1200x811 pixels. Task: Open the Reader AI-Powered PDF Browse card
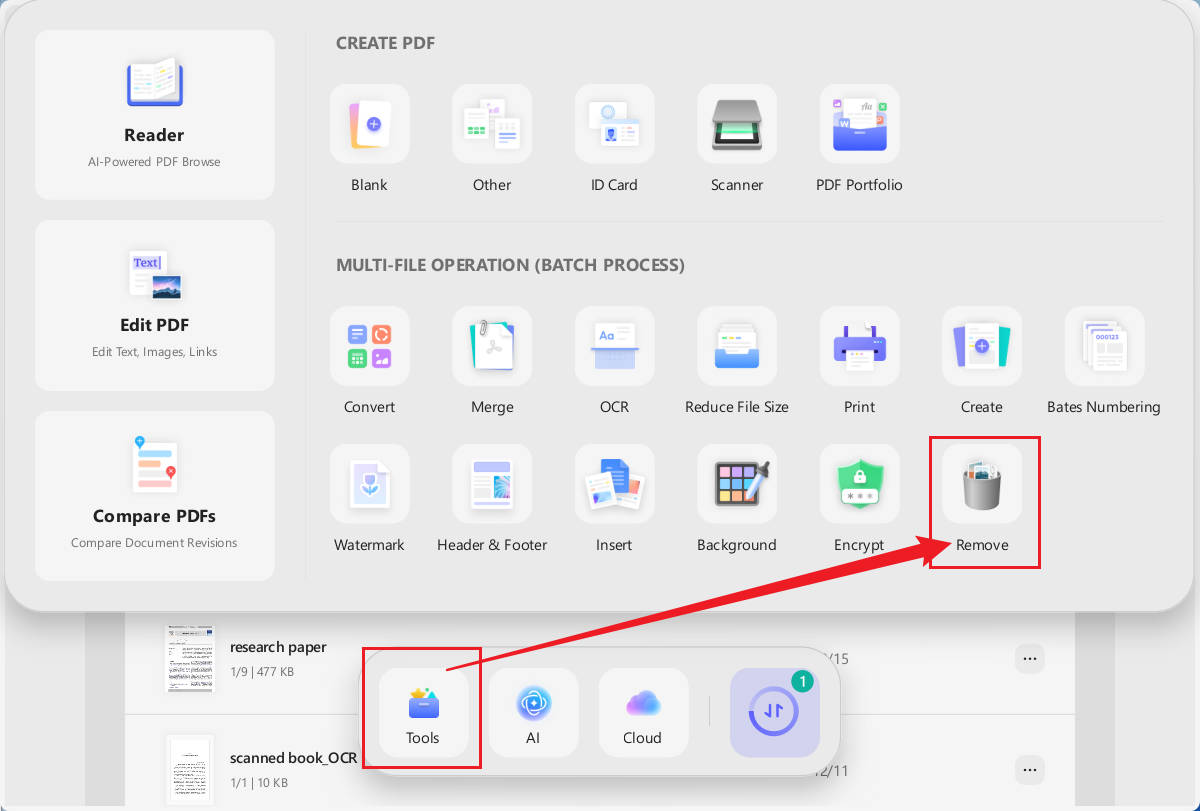tap(155, 115)
